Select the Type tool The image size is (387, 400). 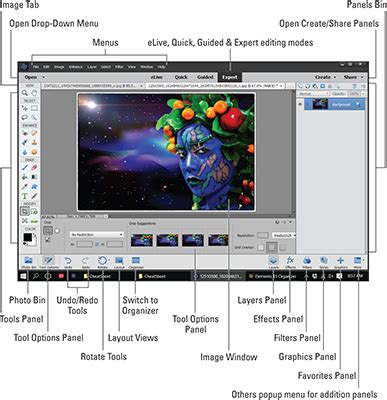point(25,196)
